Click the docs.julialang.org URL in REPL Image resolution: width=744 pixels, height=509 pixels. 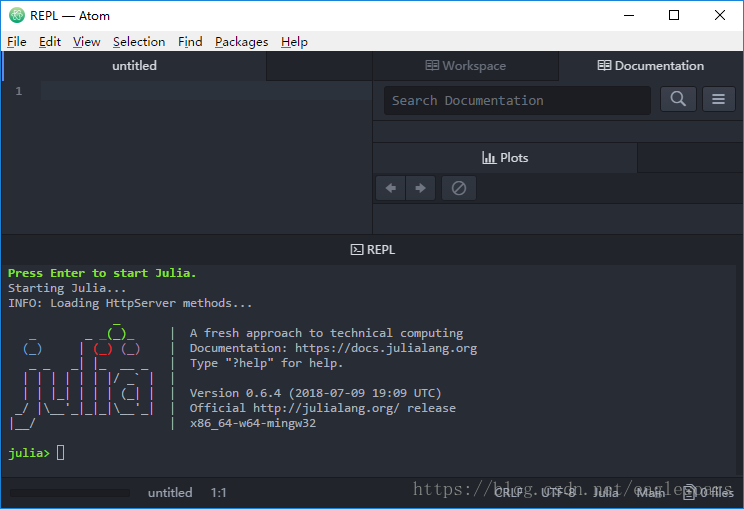[386, 348]
